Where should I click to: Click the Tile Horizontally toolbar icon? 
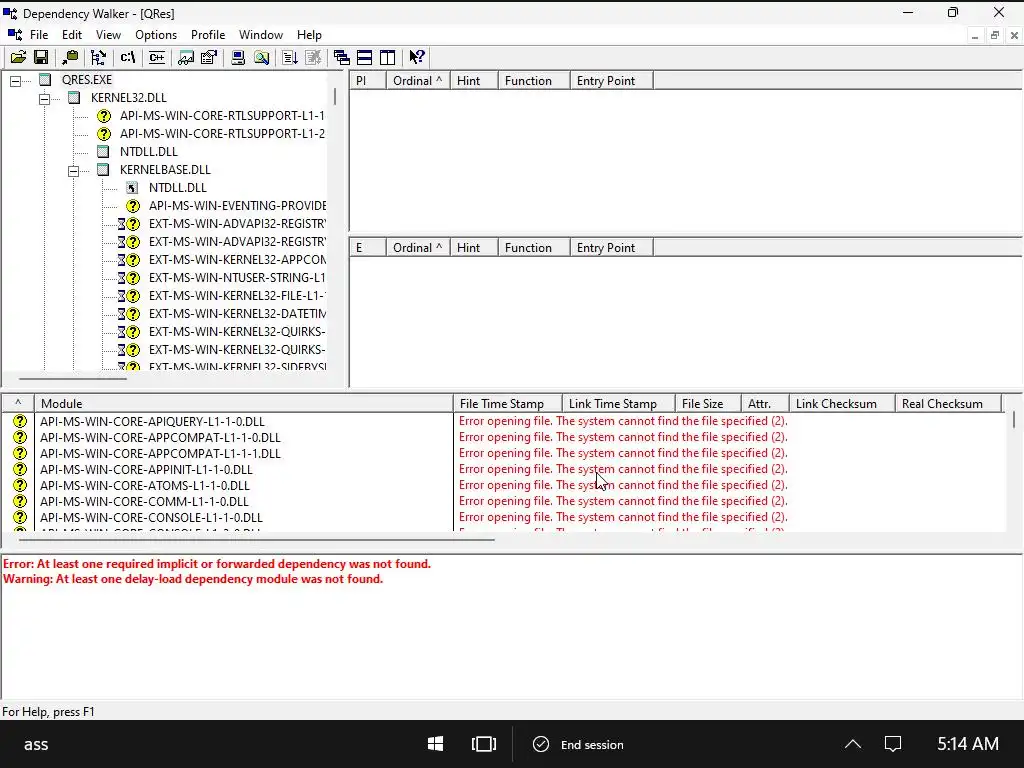click(364, 57)
